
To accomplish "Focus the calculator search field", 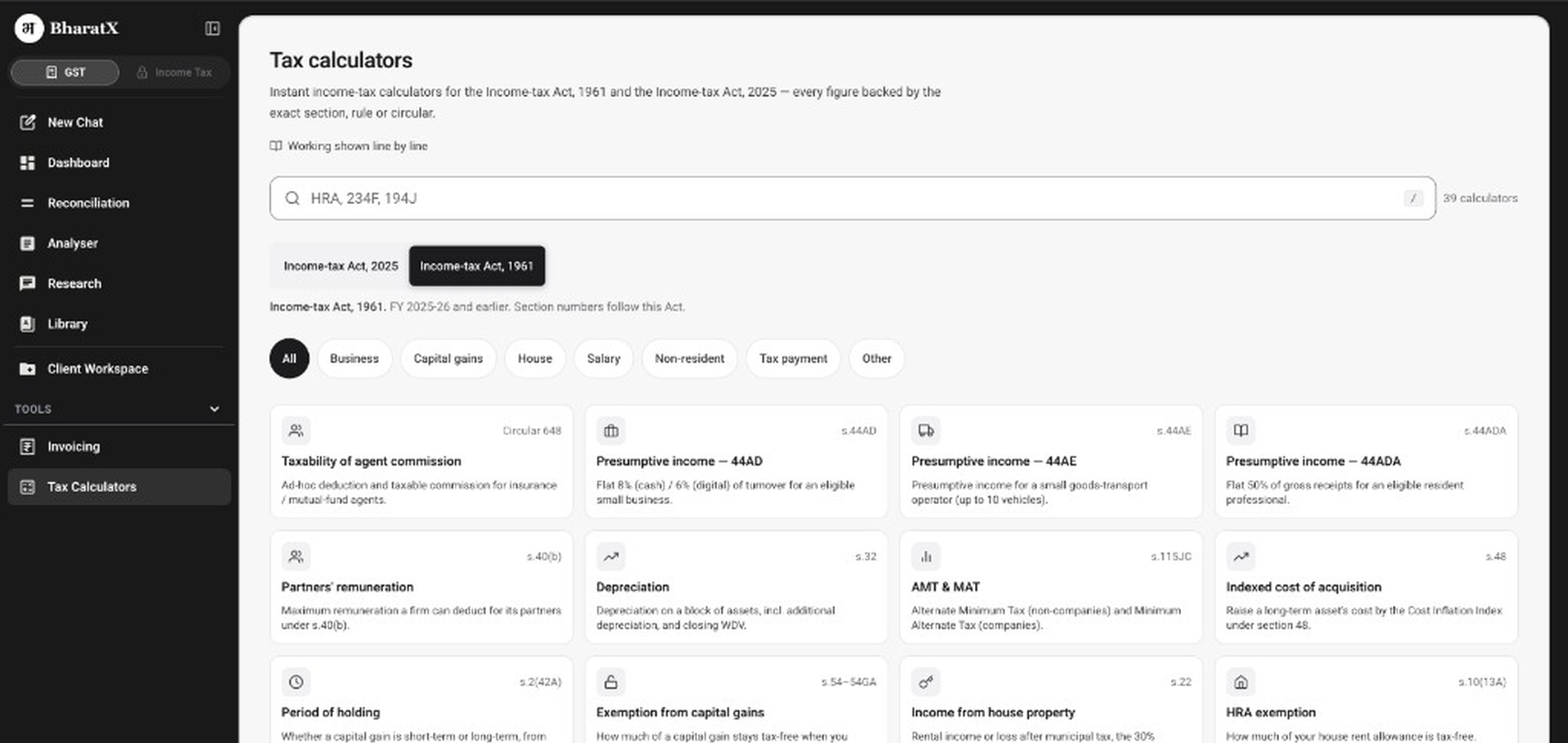I will pyautogui.click(x=853, y=198).
